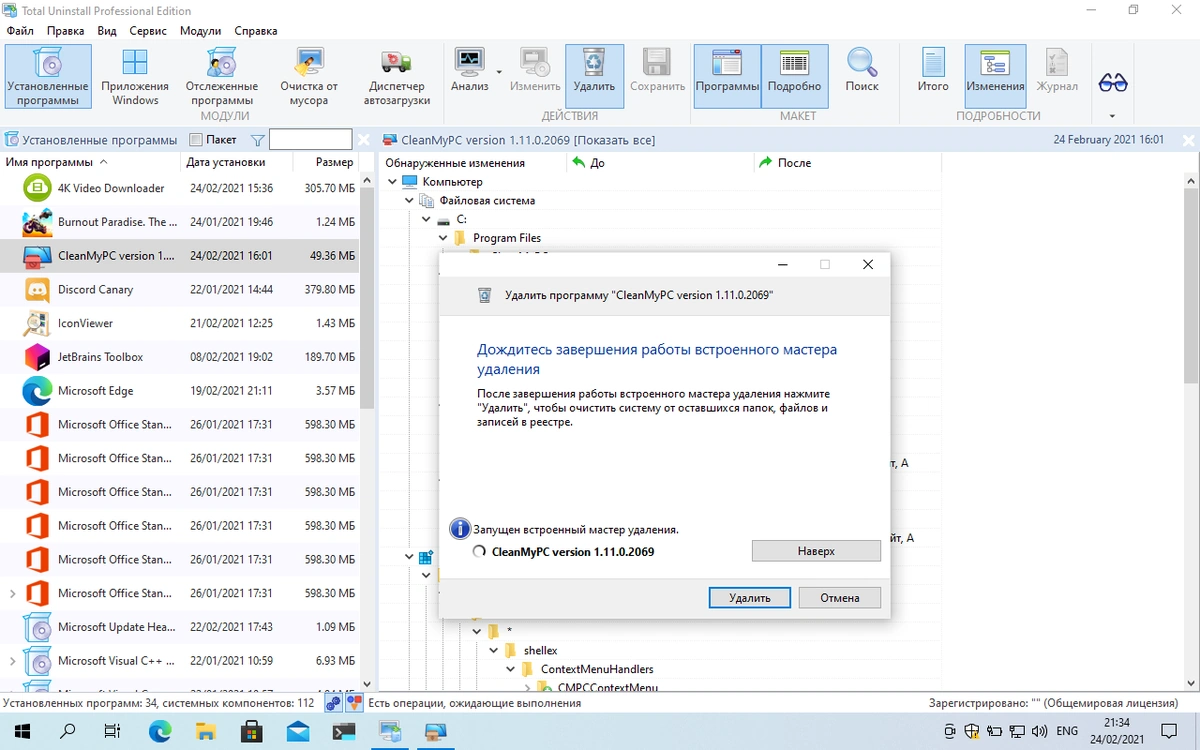The image size is (1200, 750).
Task: Open the View (Вид) menu
Action: (x=107, y=31)
